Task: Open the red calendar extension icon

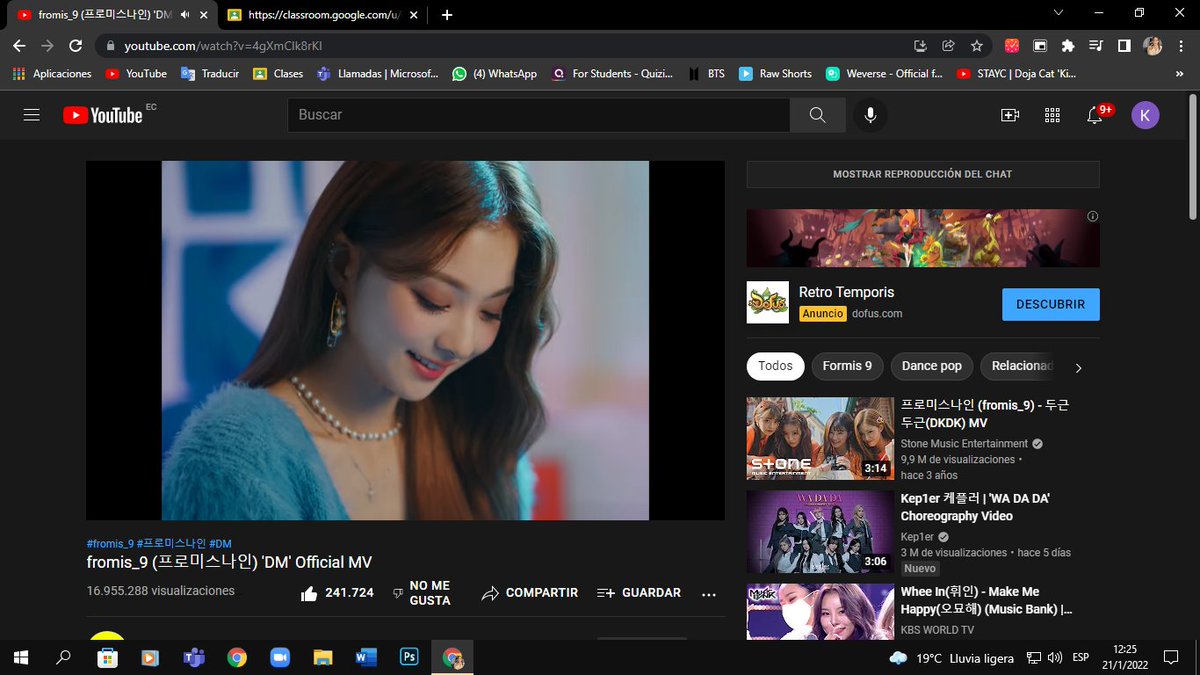Action: (x=1012, y=46)
